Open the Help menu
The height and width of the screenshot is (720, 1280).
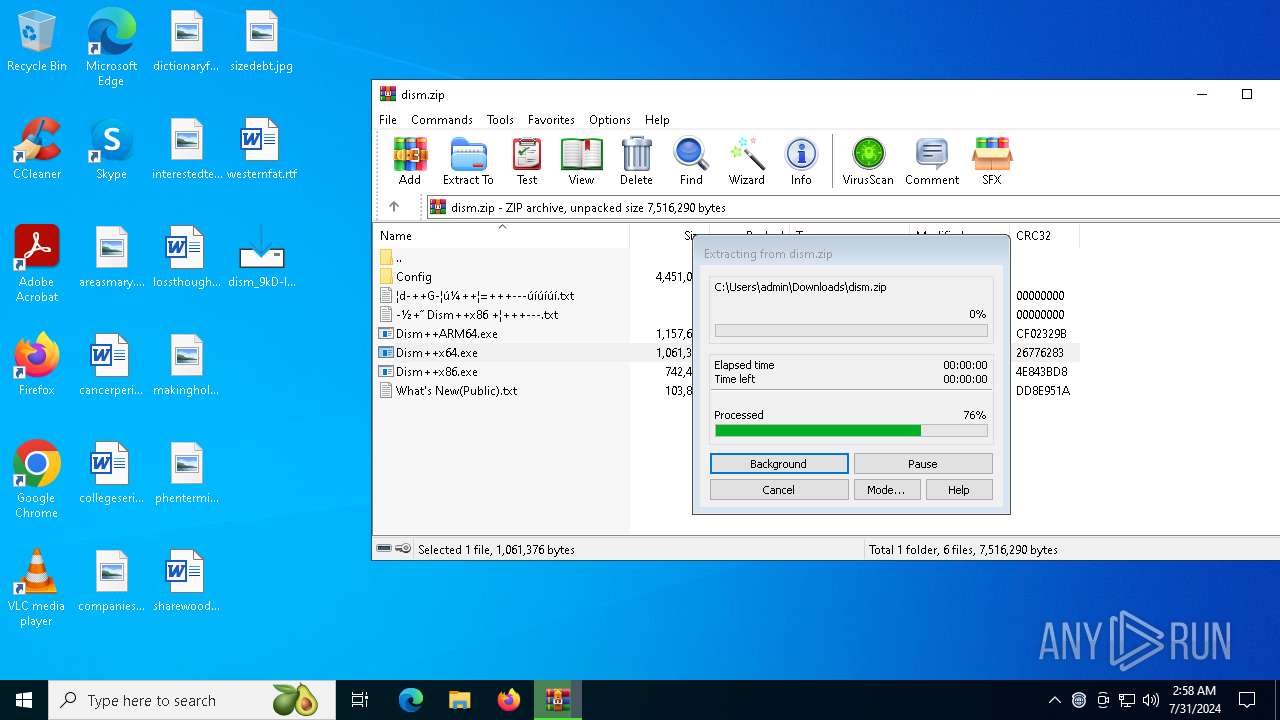(657, 119)
